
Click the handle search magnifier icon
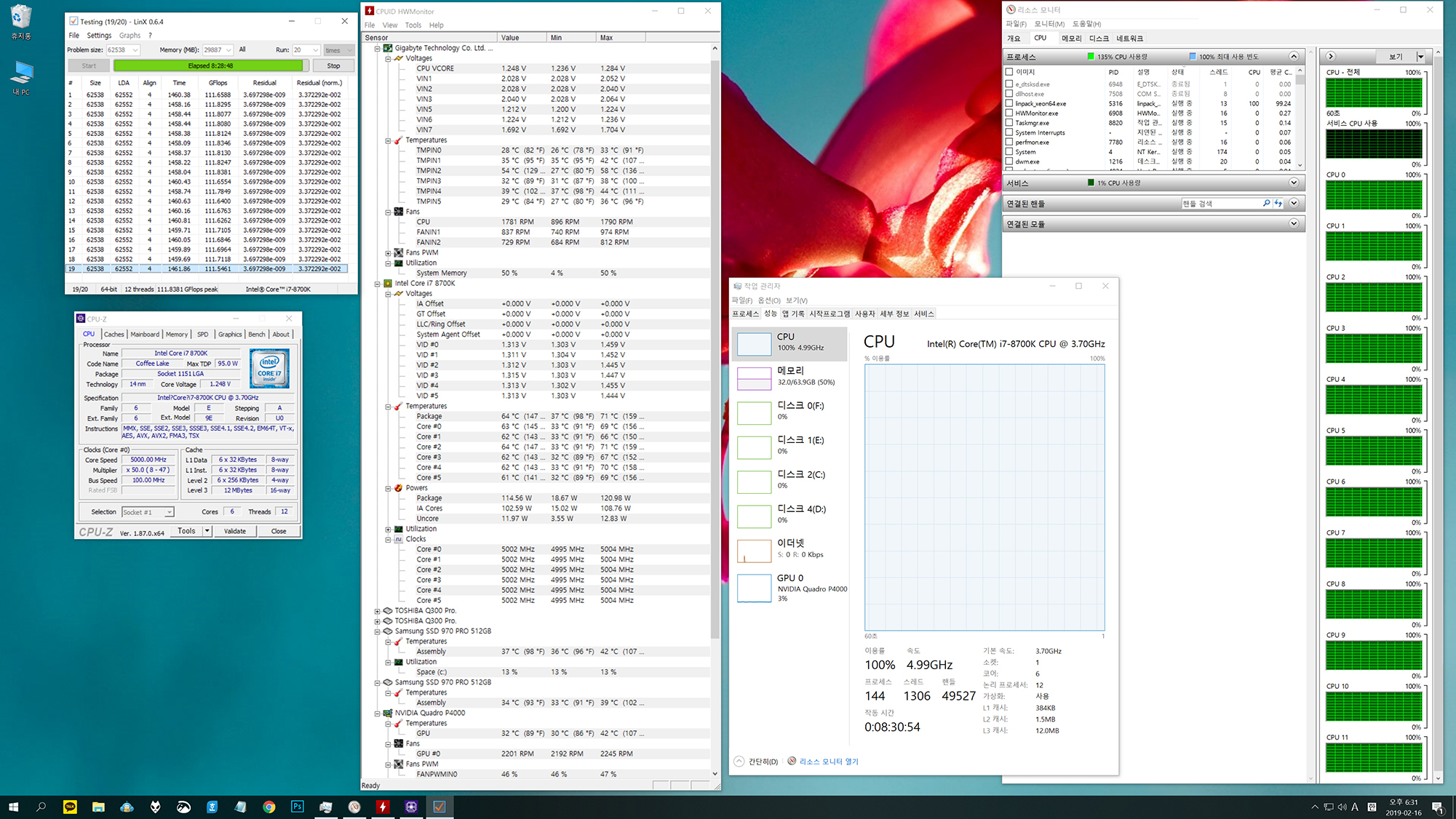[x=1267, y=204]
